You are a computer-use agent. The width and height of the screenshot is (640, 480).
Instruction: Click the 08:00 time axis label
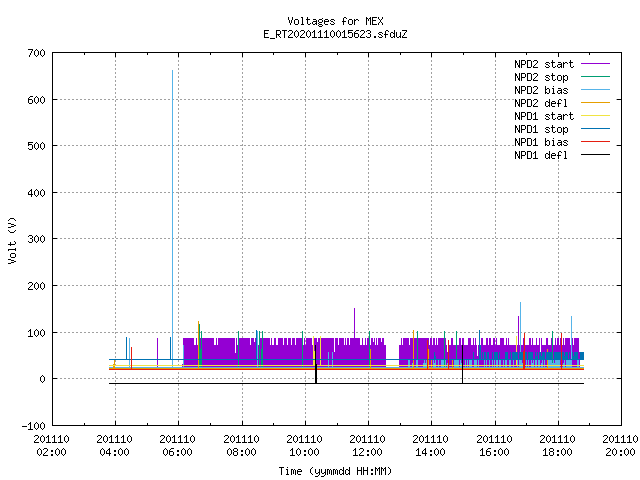pos(242,452)
